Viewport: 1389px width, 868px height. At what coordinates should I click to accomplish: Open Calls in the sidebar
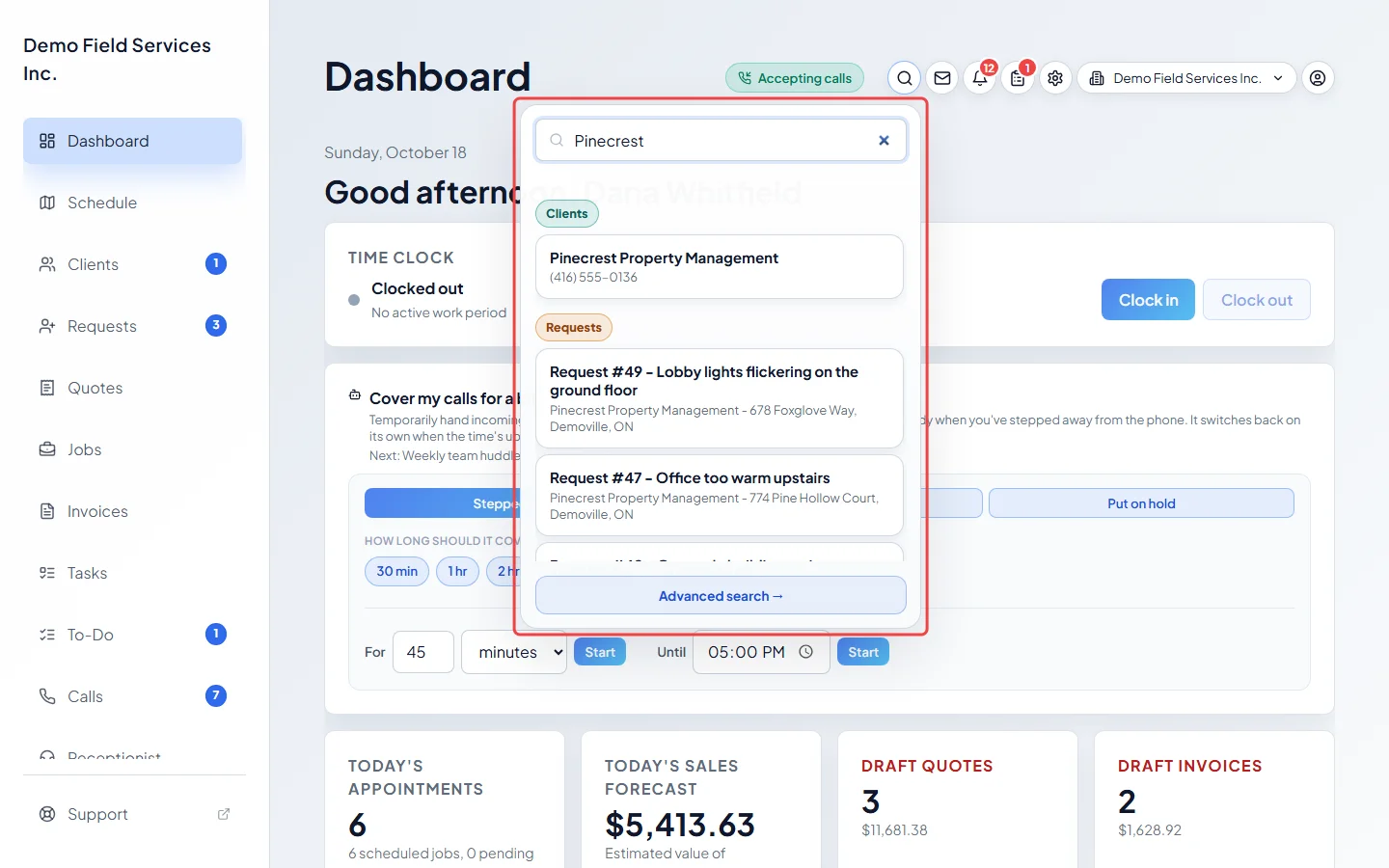coord(132,696)
